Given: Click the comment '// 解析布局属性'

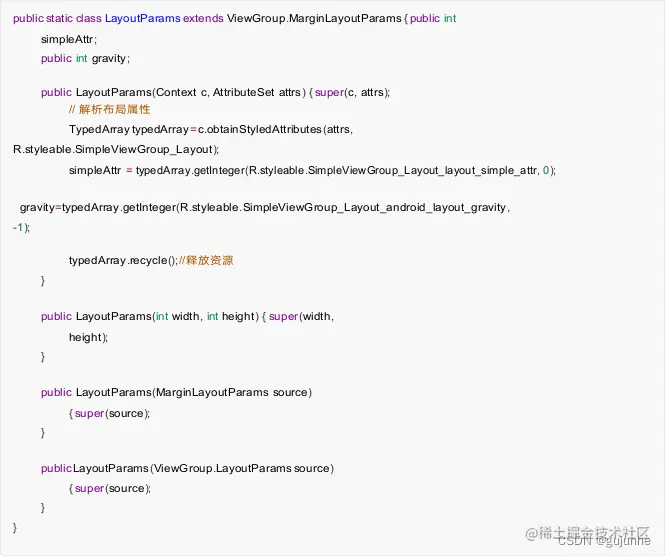Looking at the screenshot, I should tap(110, 110).
